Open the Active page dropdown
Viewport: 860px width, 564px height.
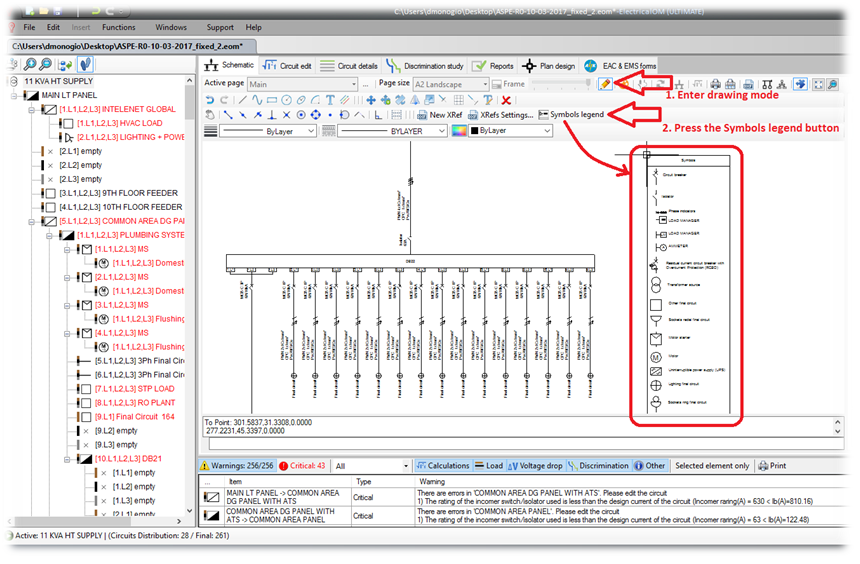pos(302,84)
